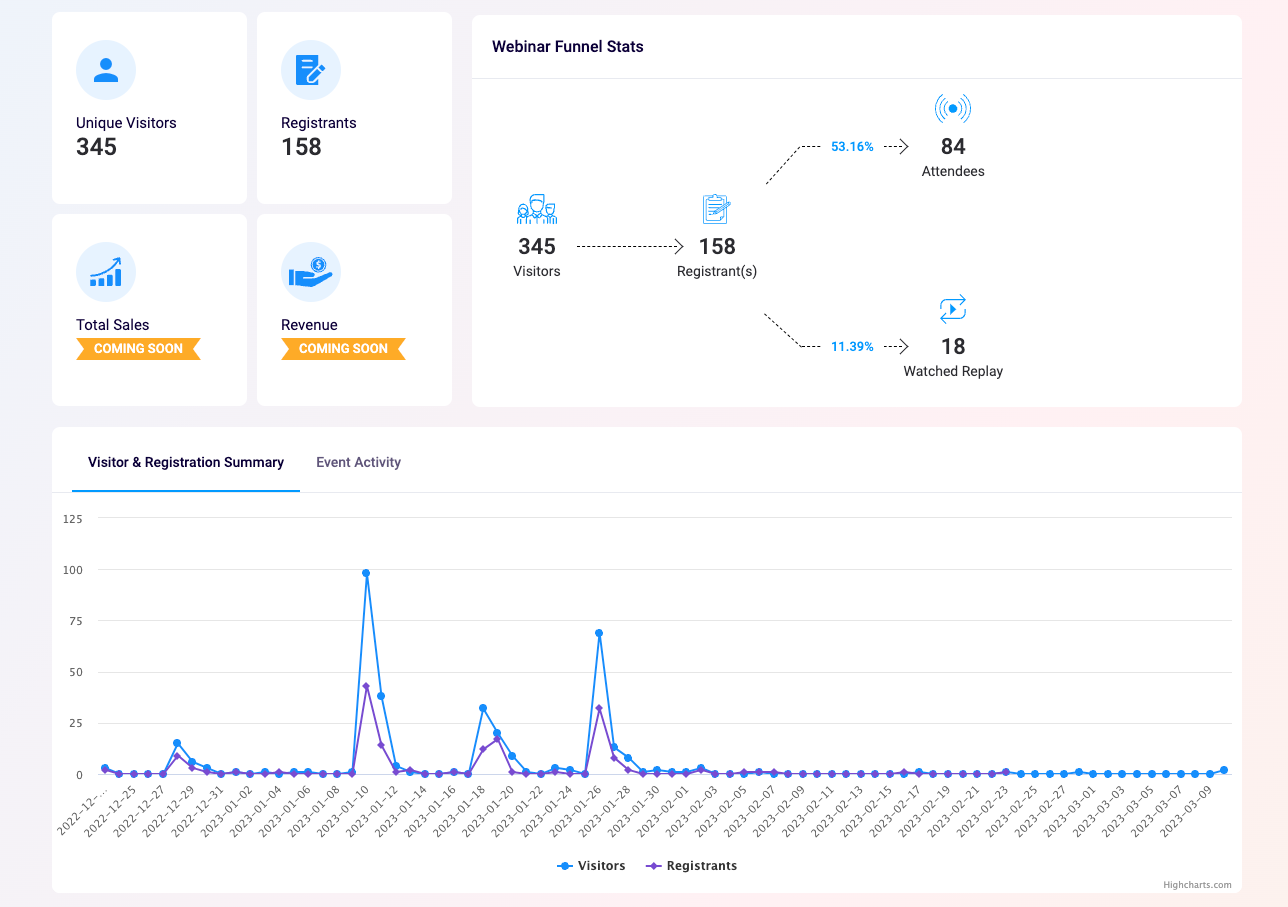Click the Unique Visitors person icon
1288x907 pixels.
[x=106, y=70]
